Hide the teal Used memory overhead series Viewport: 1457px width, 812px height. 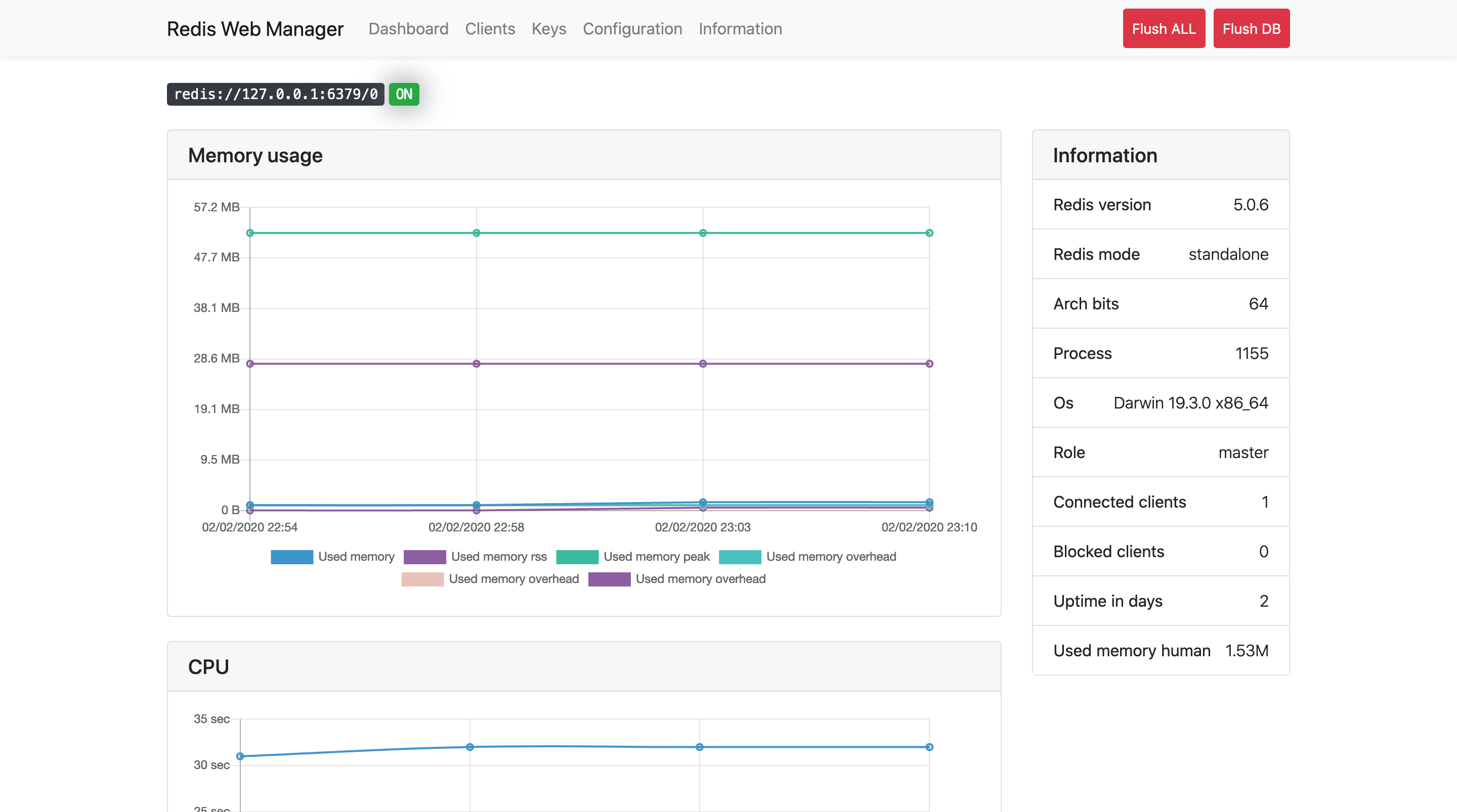click(x=739, y=556)
